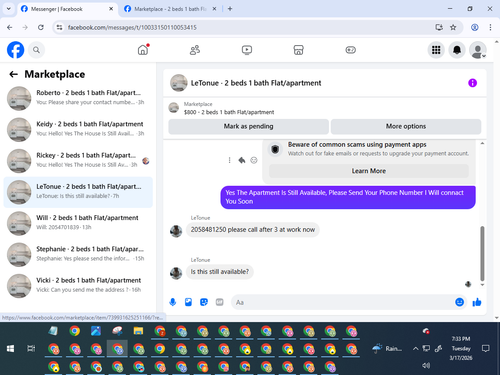This screenshot has height=375, width=500.
Task: Open Keidy's apartment conversation
Action: pyautogui.click(x=78, y=129)
